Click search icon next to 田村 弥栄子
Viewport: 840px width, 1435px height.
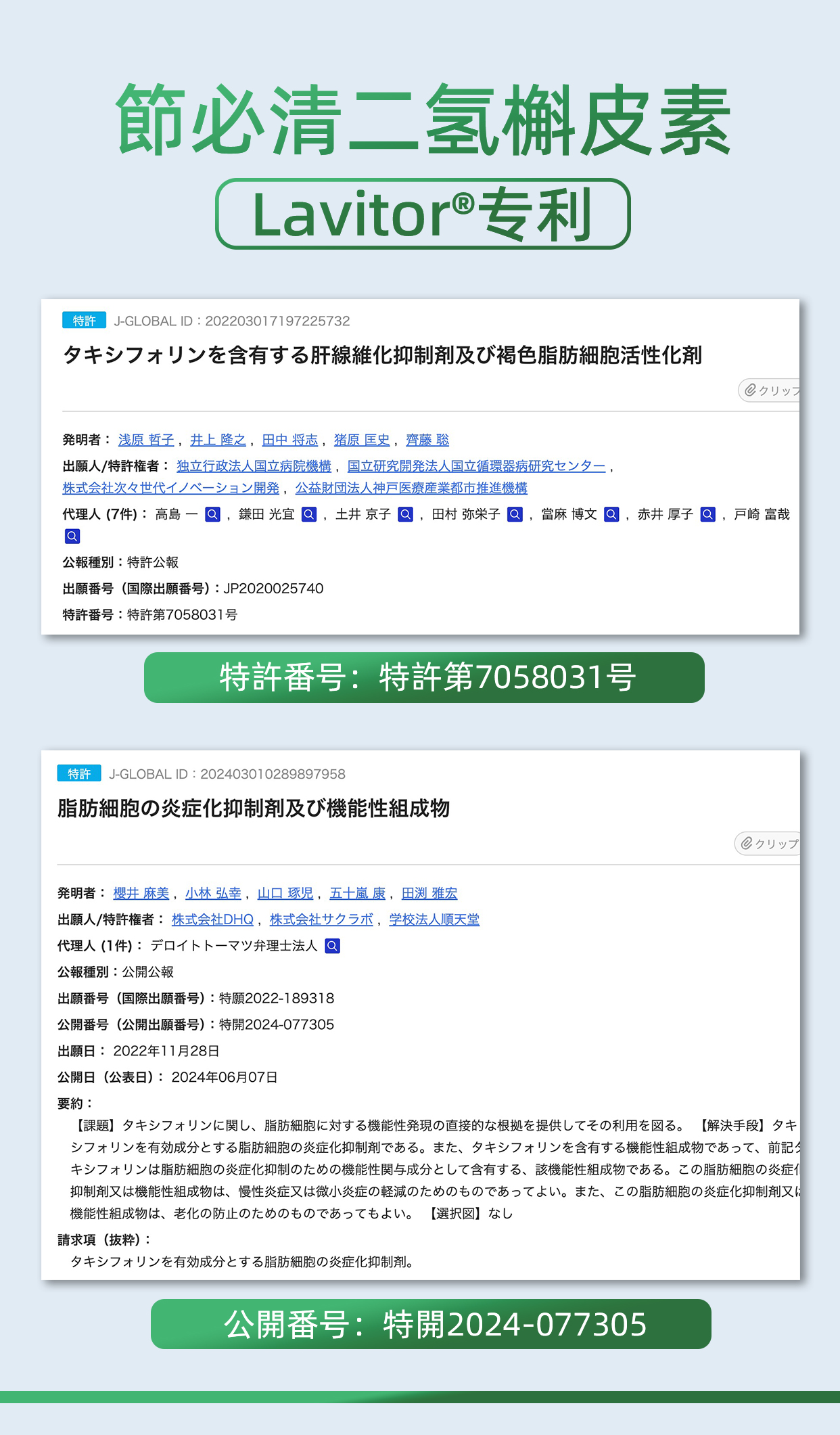tap(515, 514)
